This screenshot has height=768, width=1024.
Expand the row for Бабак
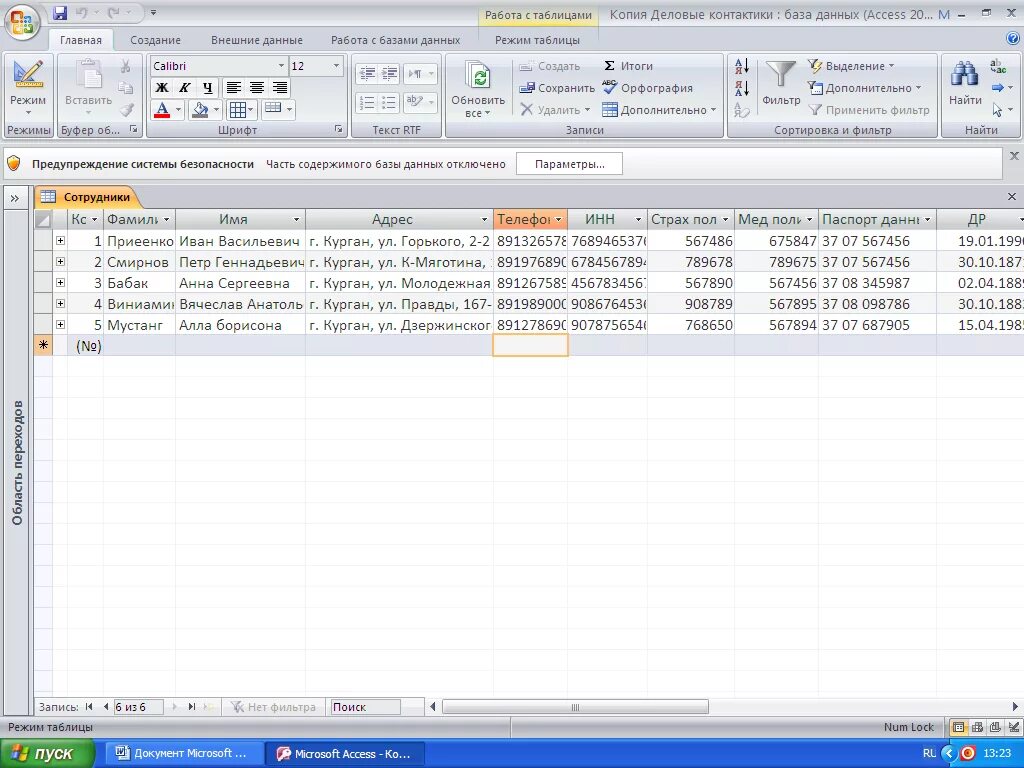point(60,283)
